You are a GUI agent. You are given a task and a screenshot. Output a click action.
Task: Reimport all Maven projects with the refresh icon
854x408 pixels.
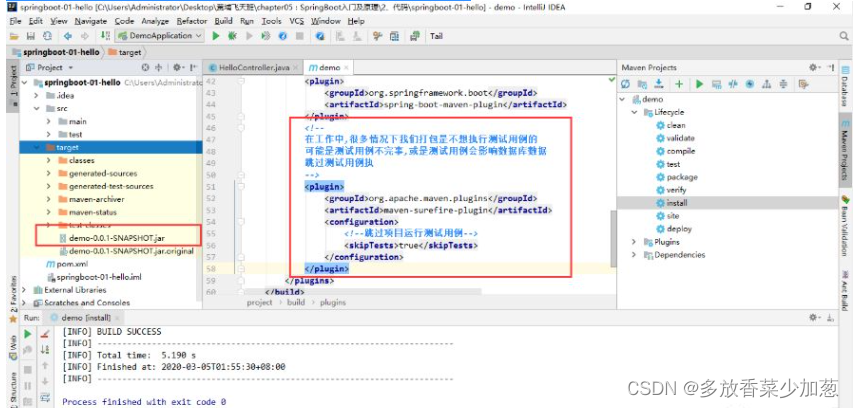pos(625,84)
